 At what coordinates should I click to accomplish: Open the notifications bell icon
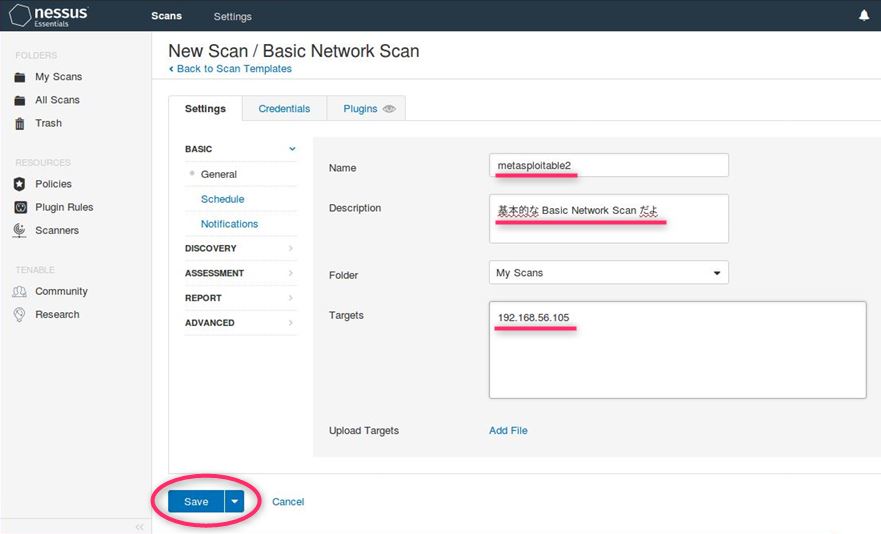pos(864,16)
